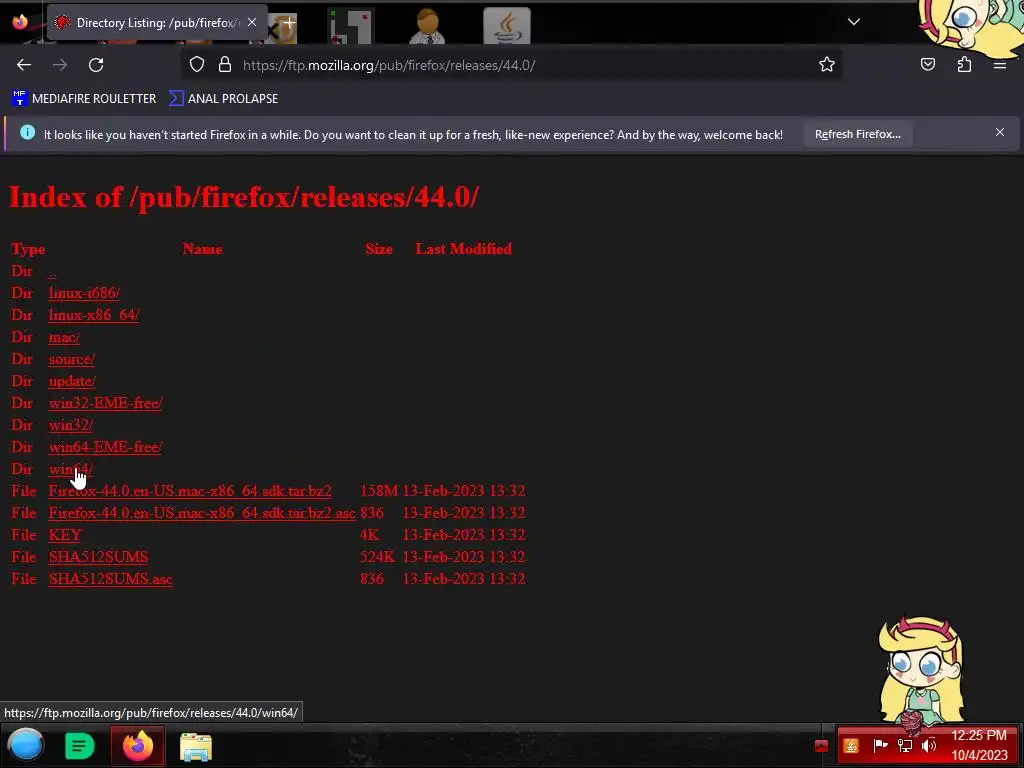Open the Firefox application menu
The image size is (1024, 768).
1000,65
